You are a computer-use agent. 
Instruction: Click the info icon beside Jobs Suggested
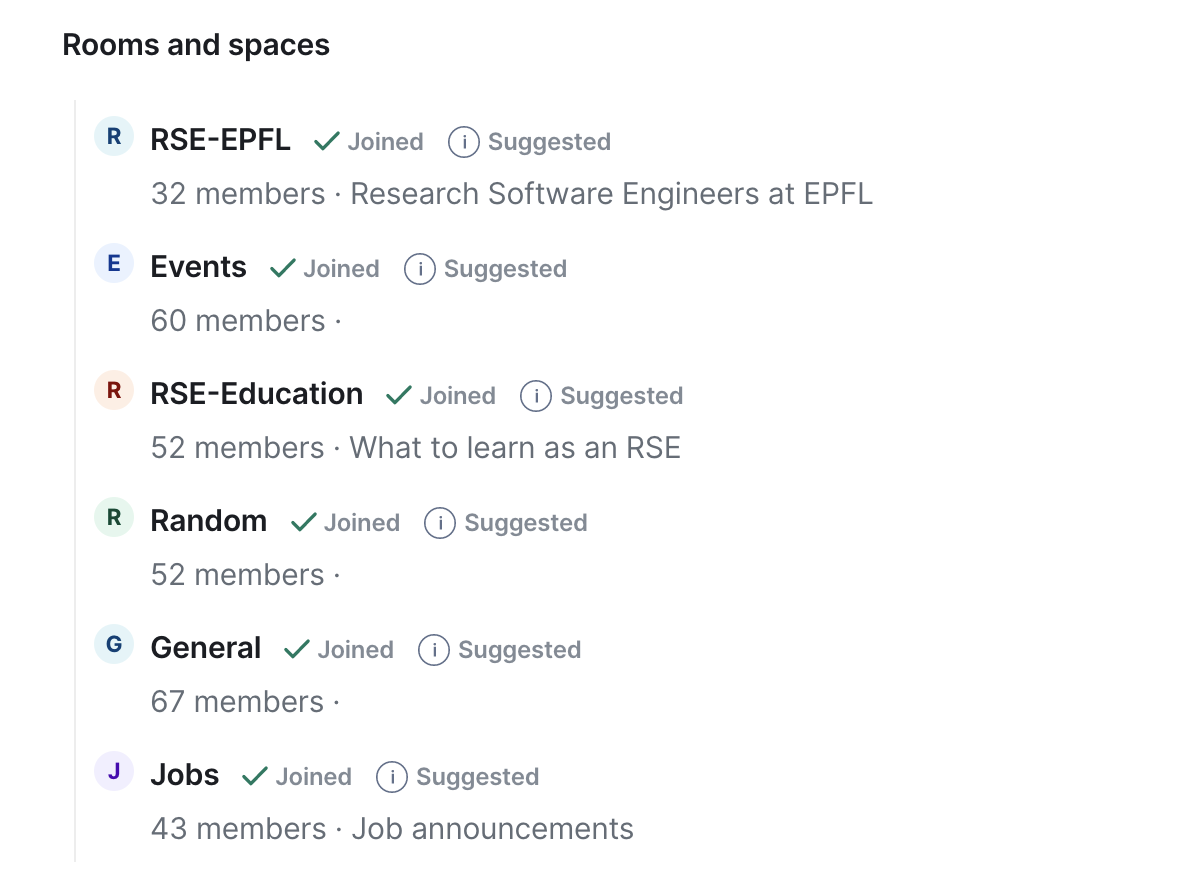392,777
